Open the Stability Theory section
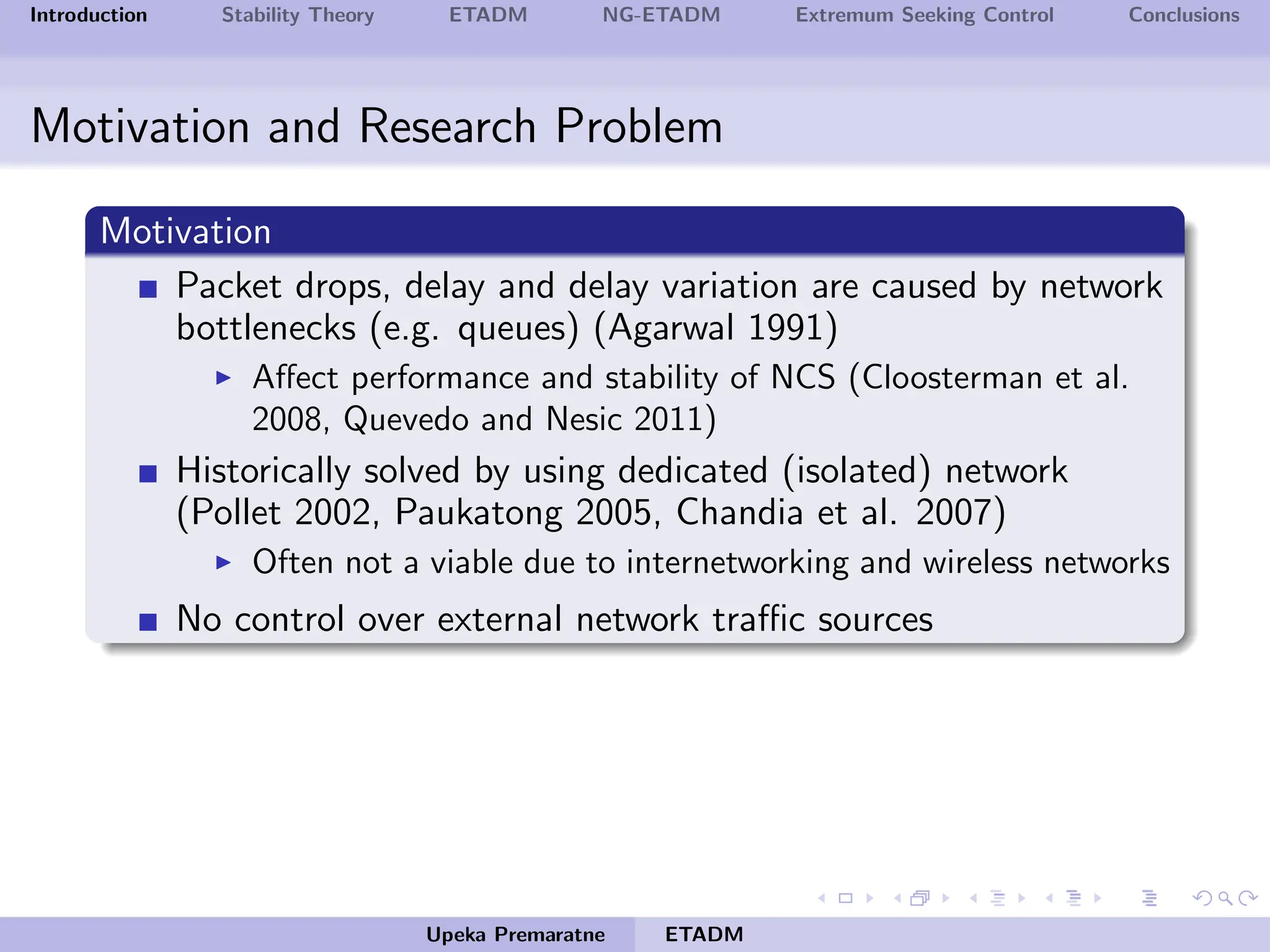This screenshot has width=1270, height=952. point(298,15)
